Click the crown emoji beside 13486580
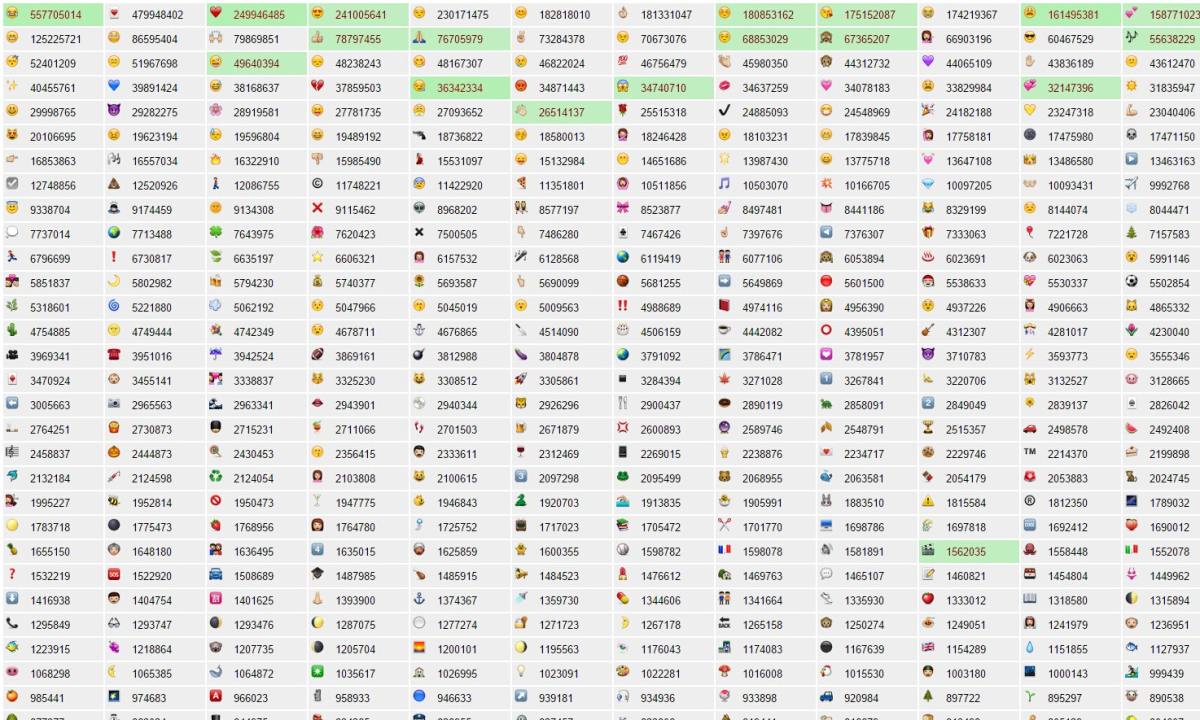Viewport: 1200px width, 720px height. 1030,160
